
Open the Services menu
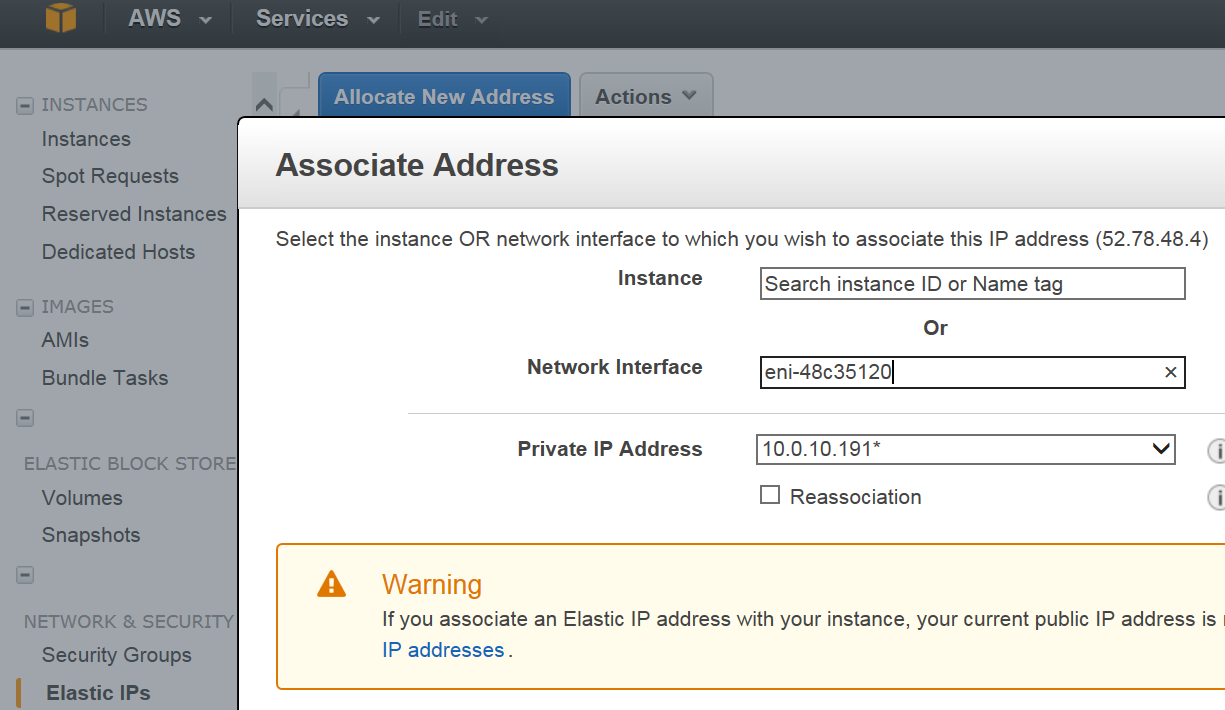(317, 19)
